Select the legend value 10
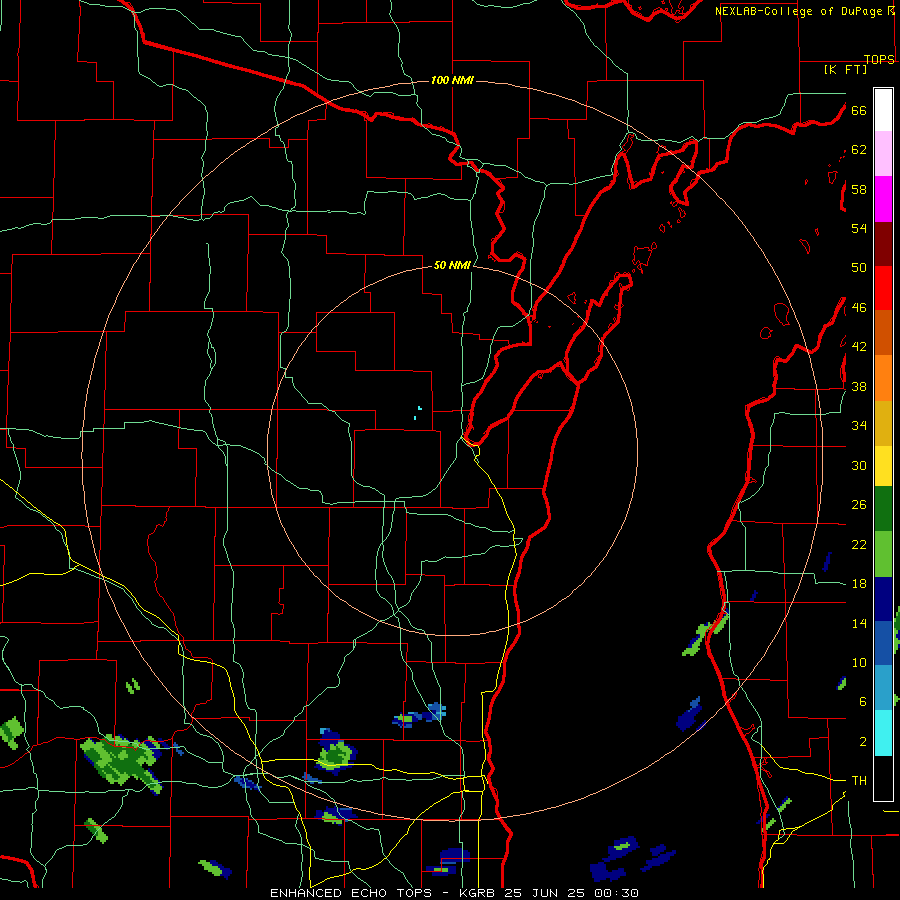The height and width of the screenshot is (900, 900). [859, 662]
